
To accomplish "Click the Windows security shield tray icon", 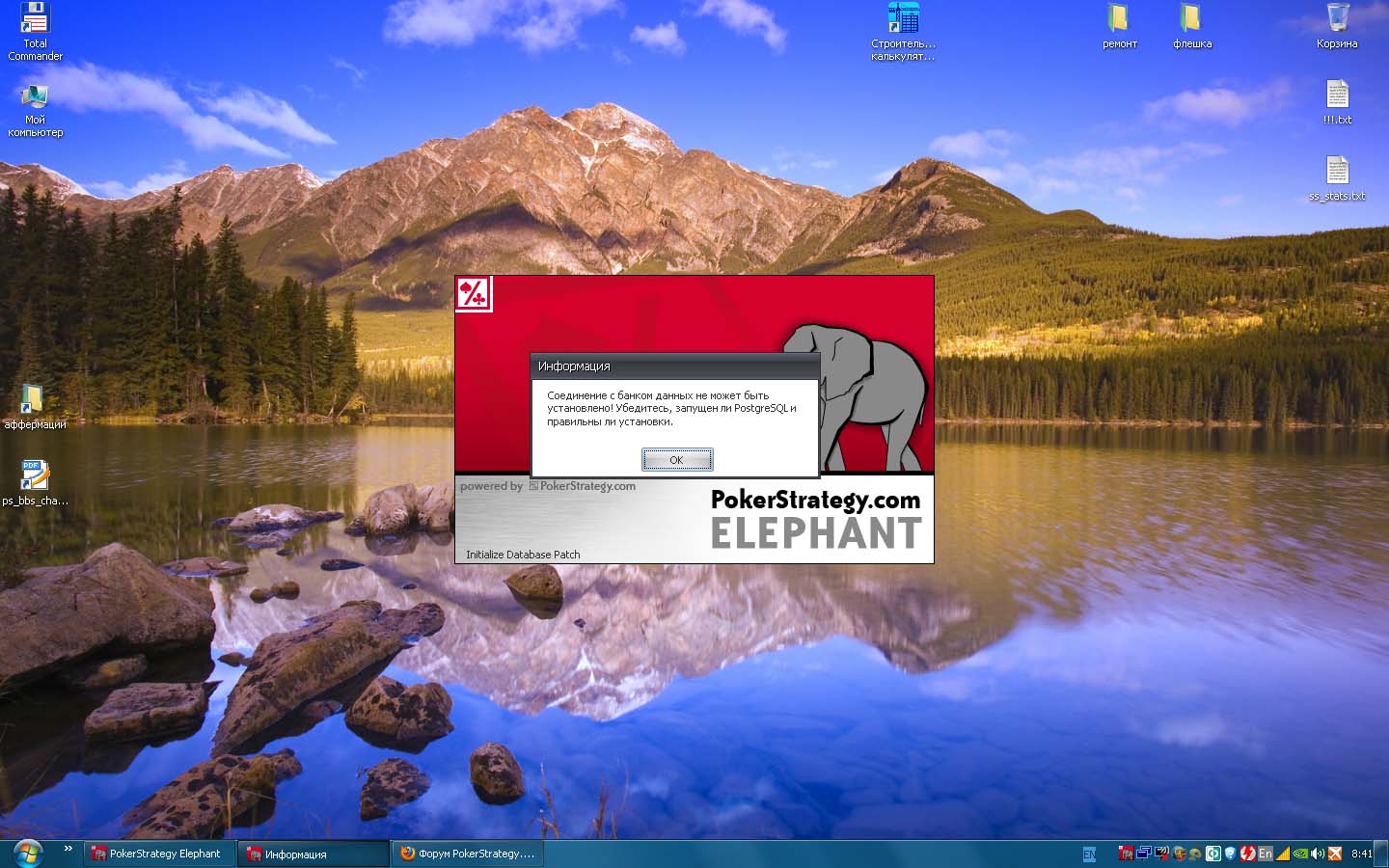I will [x=1179, y=854].
